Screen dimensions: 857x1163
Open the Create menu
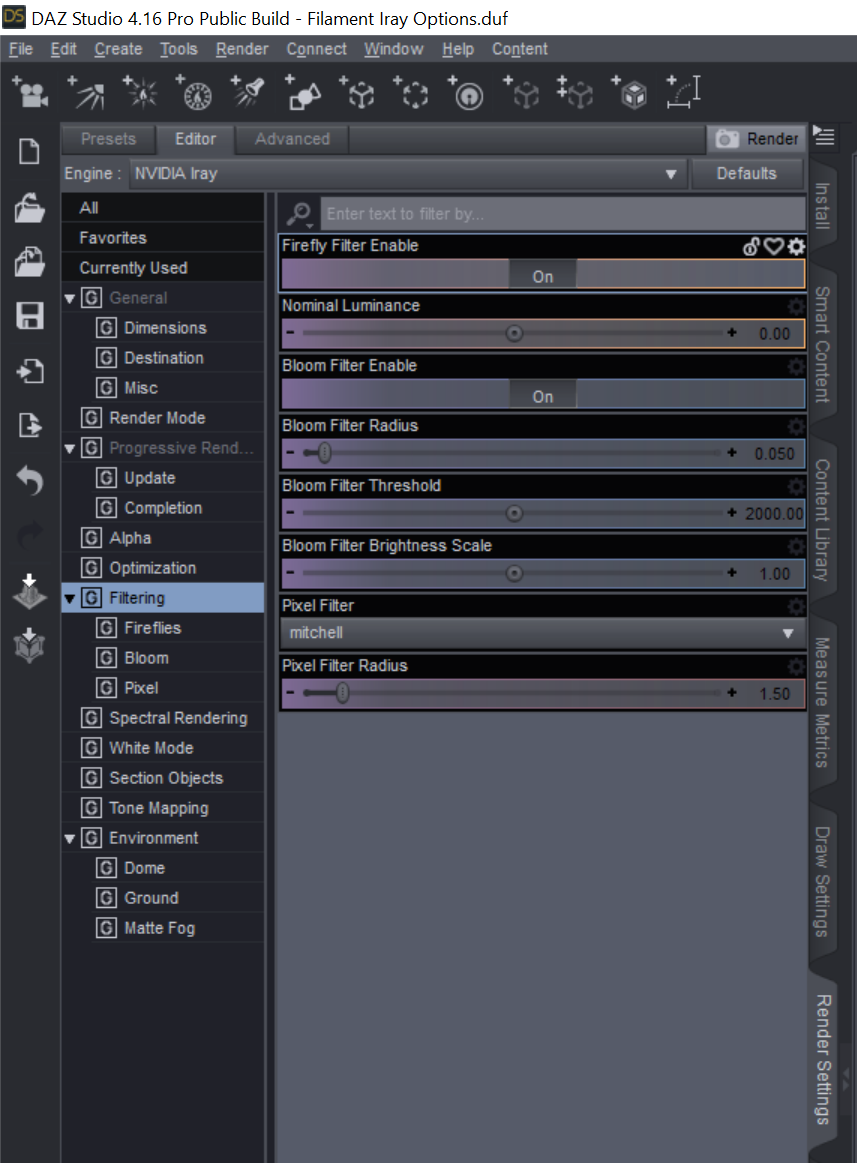(118, 49)
